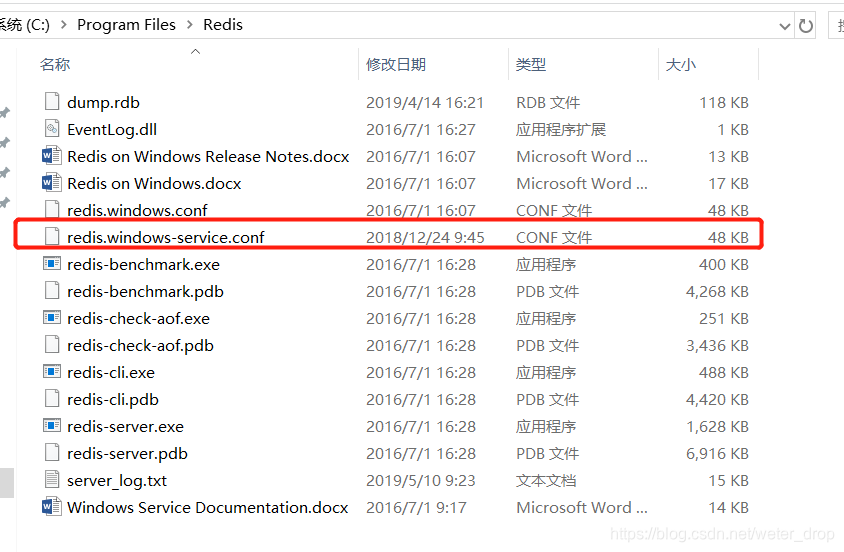The image size is (844, 552).
Task: Click the redis-benchmark.exe application icon
Action: coord(52,263)
